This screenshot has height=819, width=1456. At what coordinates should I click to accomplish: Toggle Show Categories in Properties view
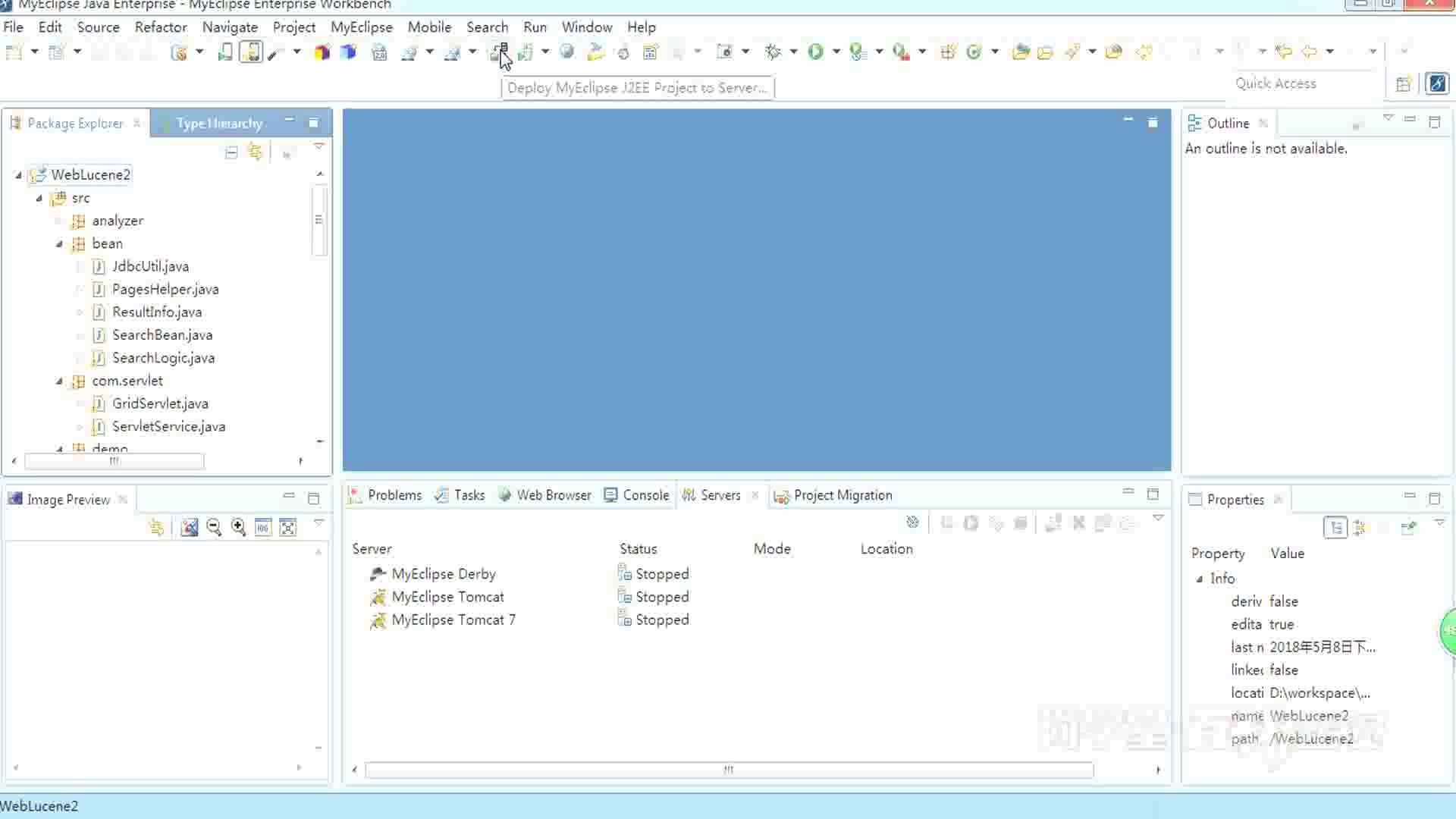pyautogui.click(x=1335, y=527)
